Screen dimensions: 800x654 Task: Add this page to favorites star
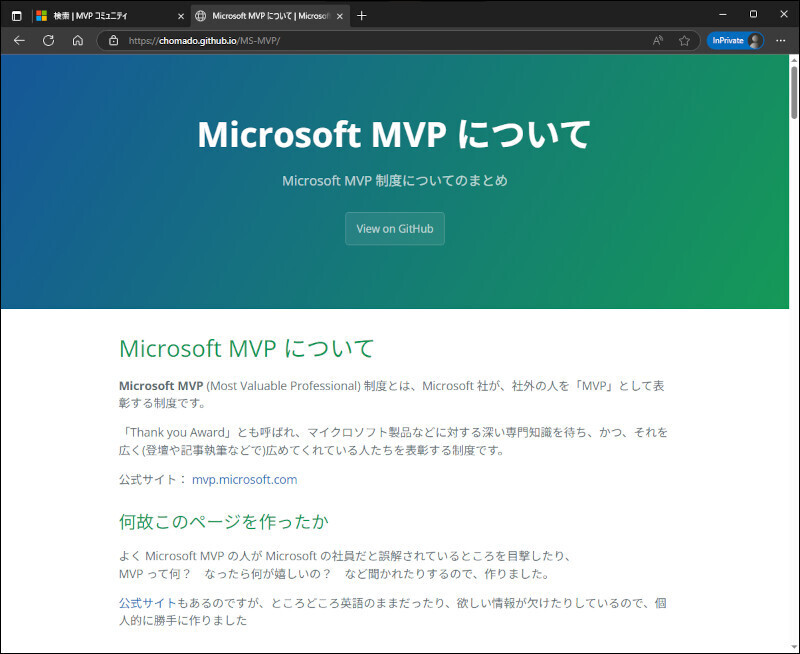(x=684, y=41)
